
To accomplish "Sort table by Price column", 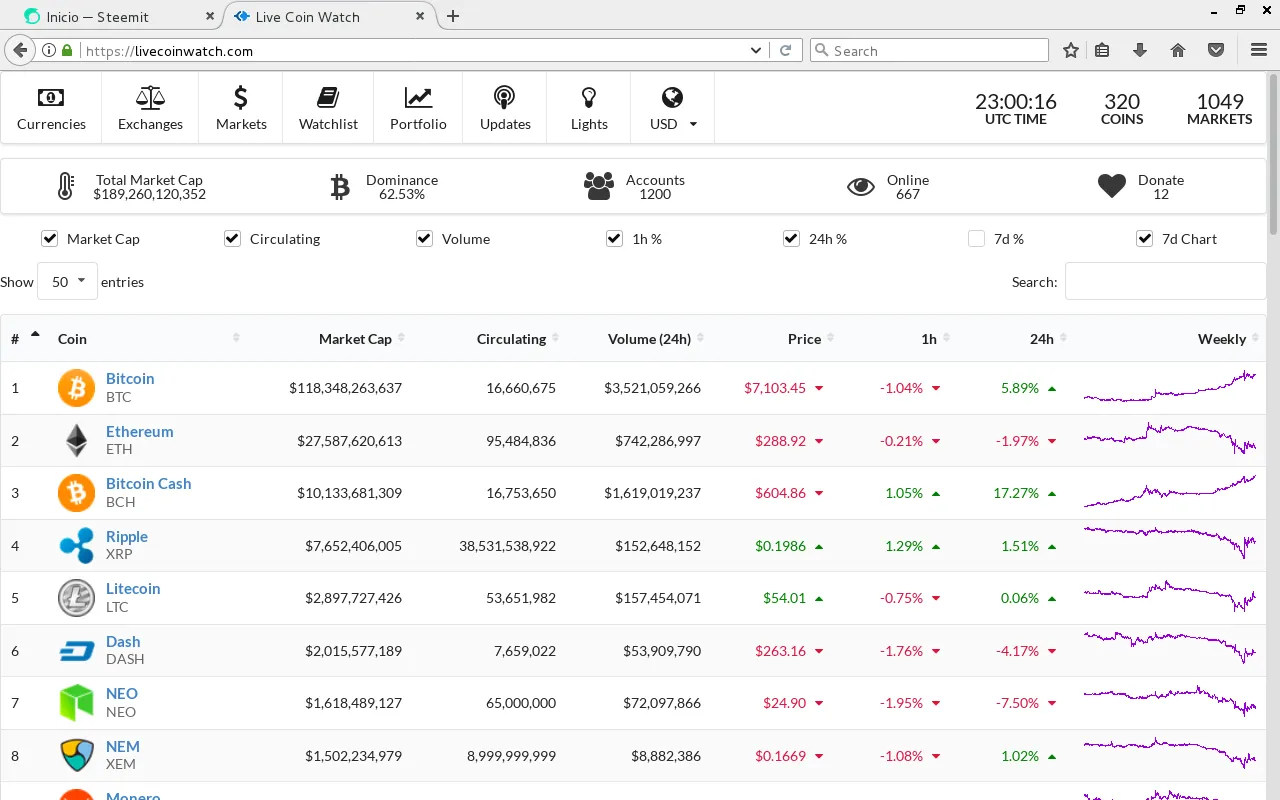I will pos(777,339).
